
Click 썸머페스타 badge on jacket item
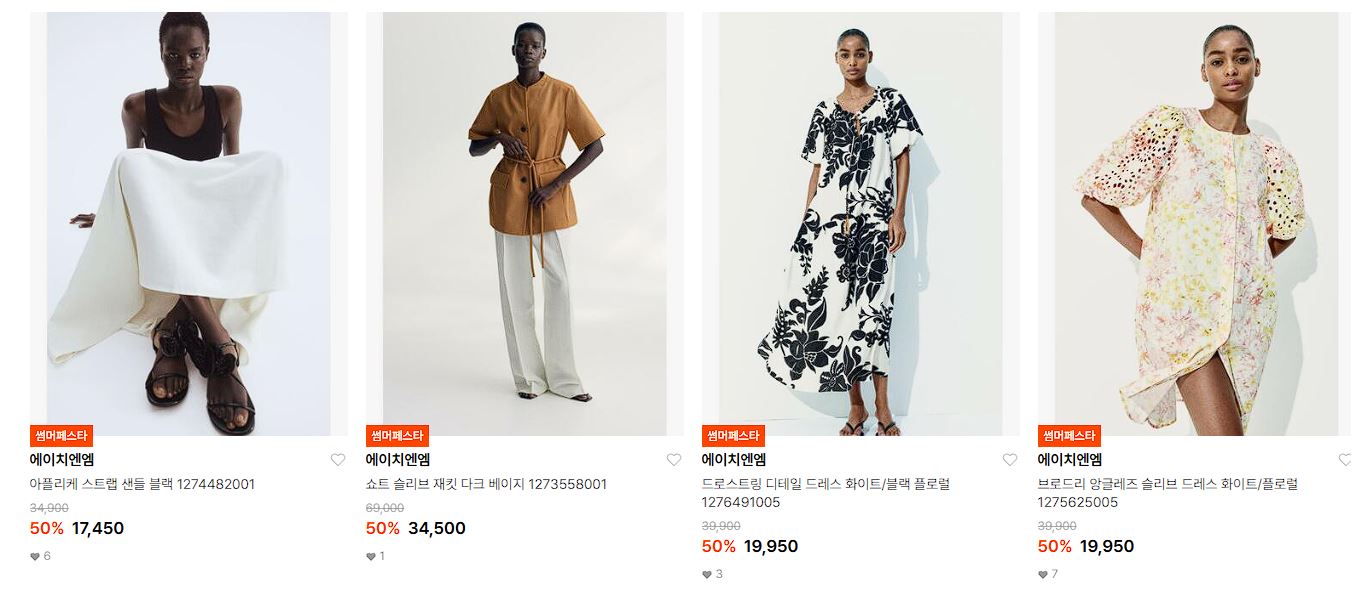coord(398,436)
